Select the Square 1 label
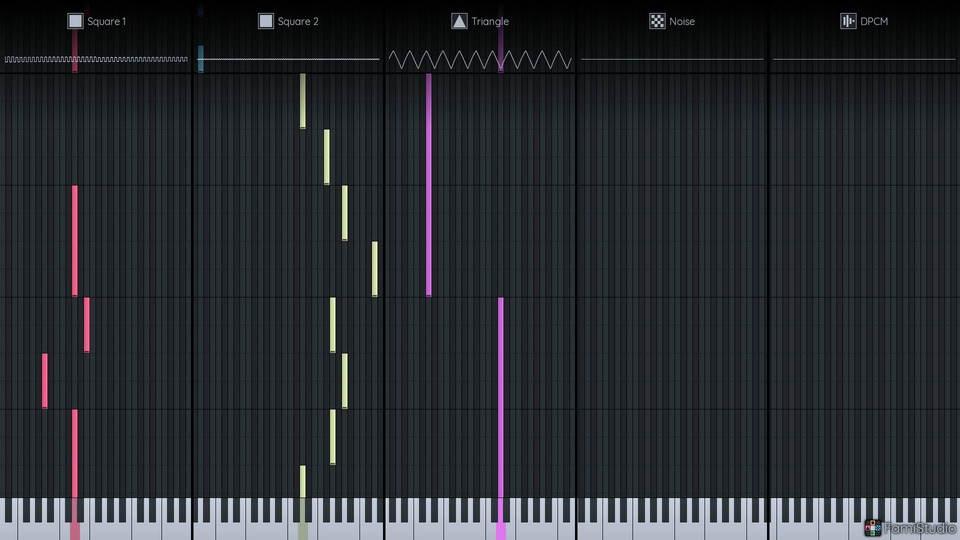This screenshot has width=960, height=540. [107, 21]
